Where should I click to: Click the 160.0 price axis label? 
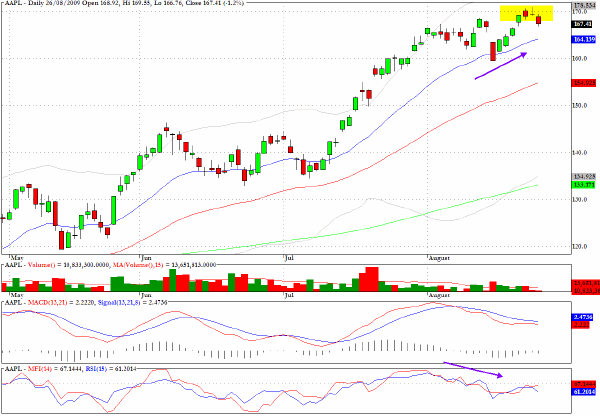click(x=580, y=59)
